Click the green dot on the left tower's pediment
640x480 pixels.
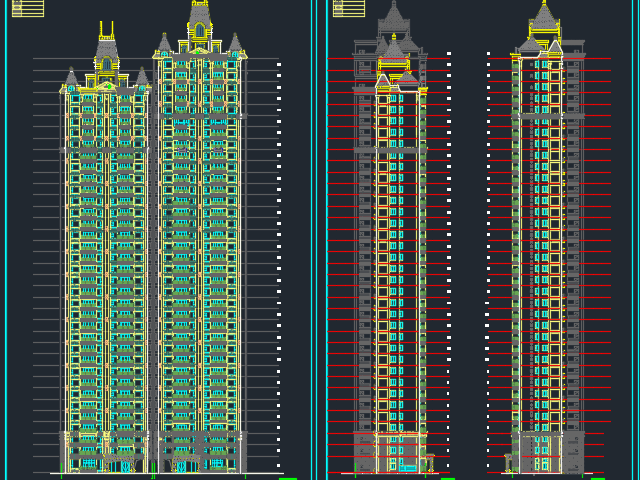pos(109,87)
